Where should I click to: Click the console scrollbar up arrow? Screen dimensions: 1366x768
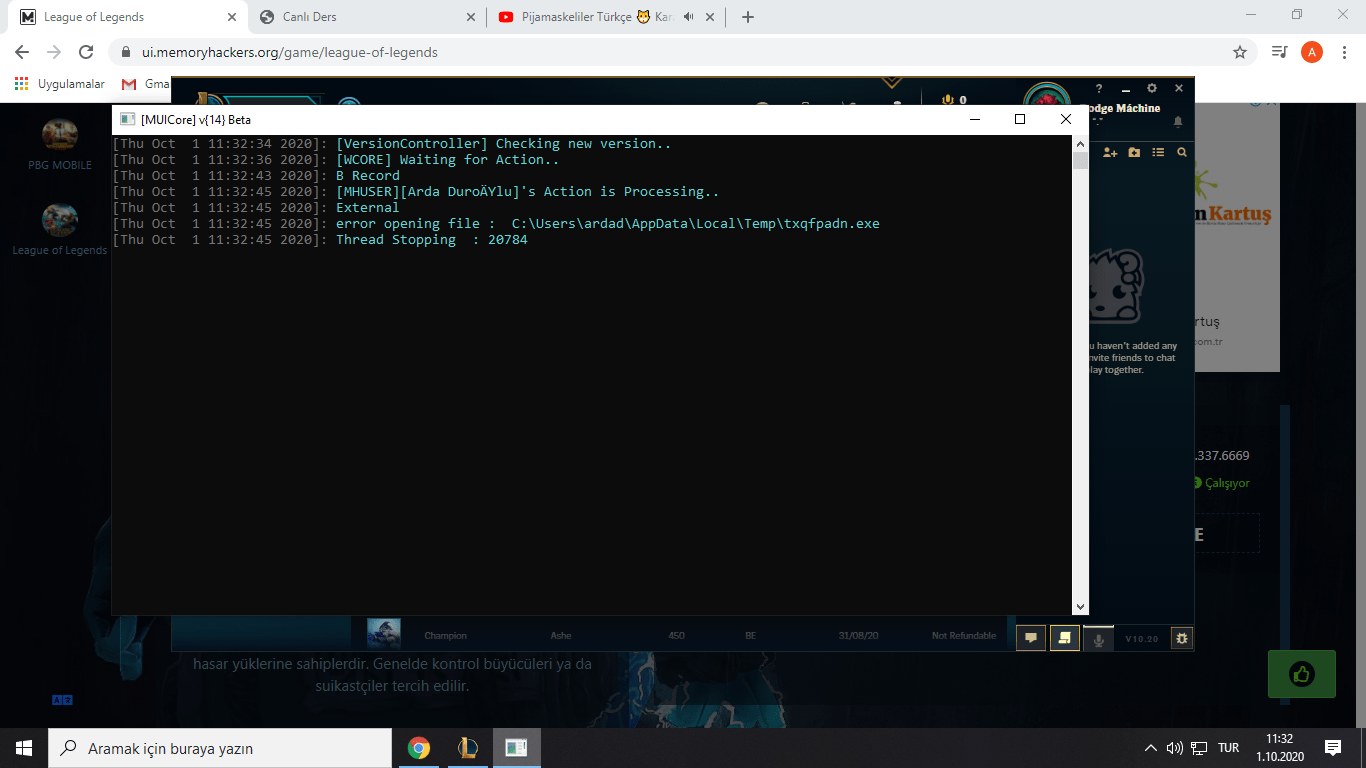1080,145
